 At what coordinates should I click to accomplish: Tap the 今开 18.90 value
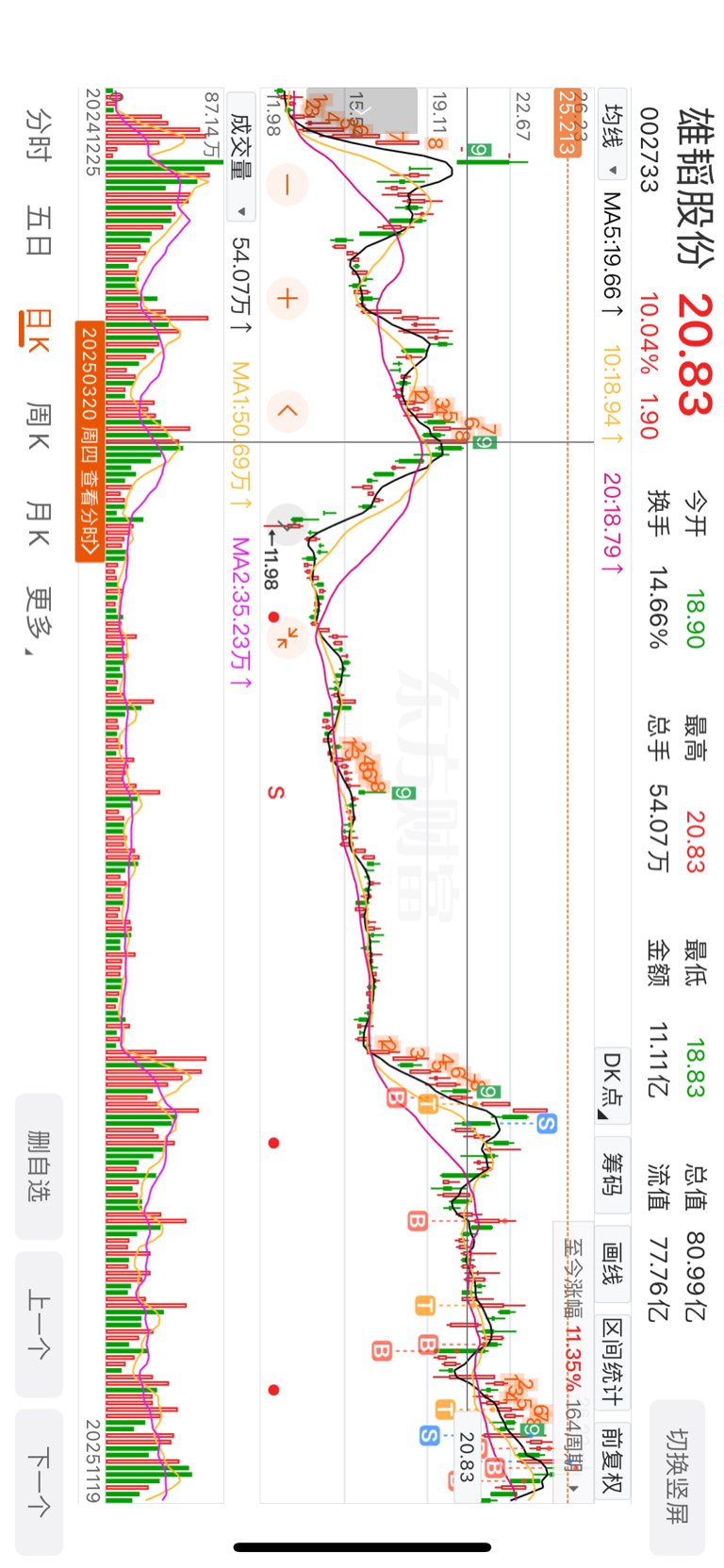point(695,619)
